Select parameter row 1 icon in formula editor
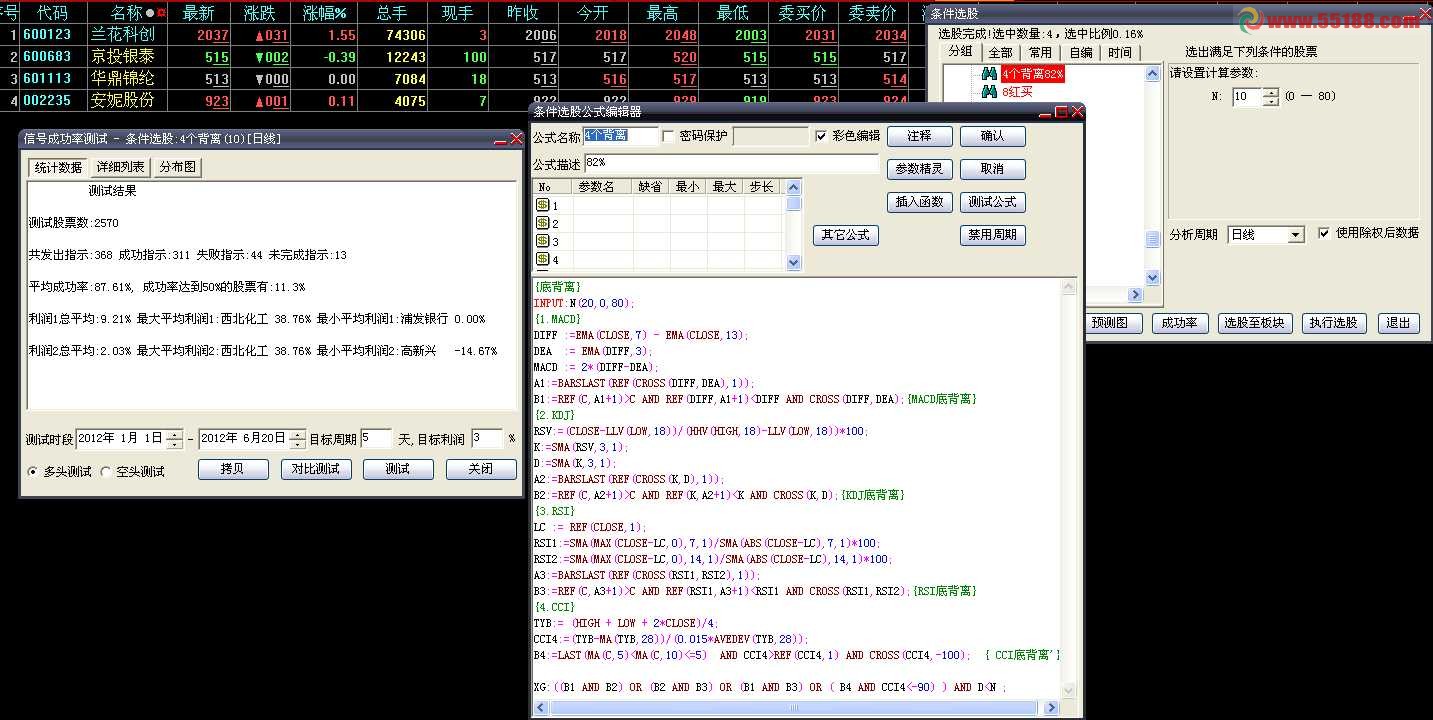This screenshot has width=1433, height=720. point(543,205)
